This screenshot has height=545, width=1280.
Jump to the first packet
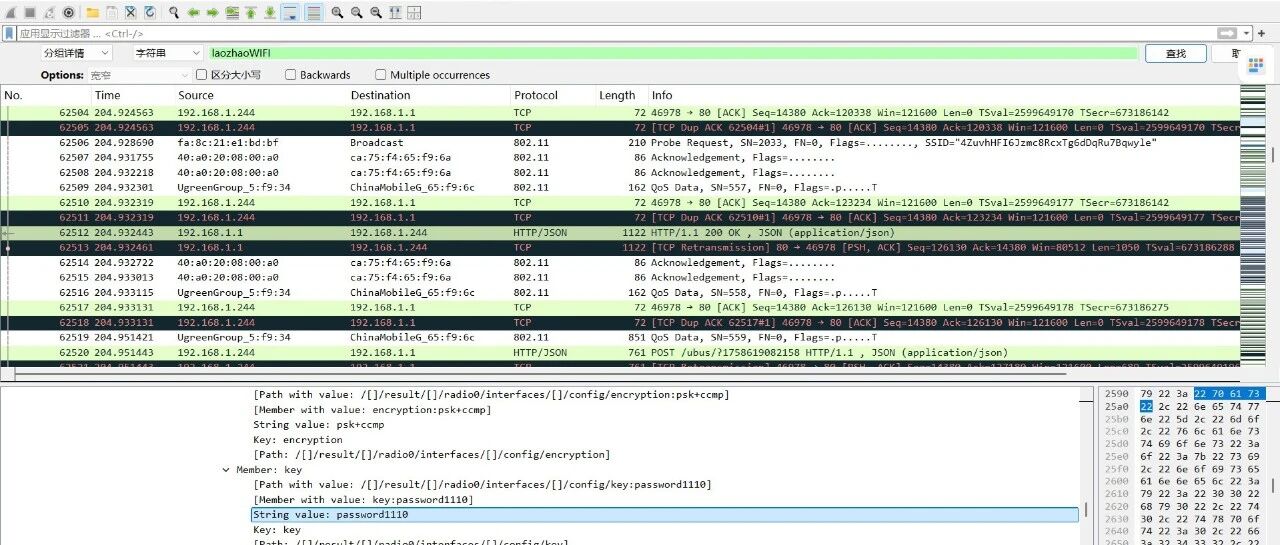[x=251, y=13]
